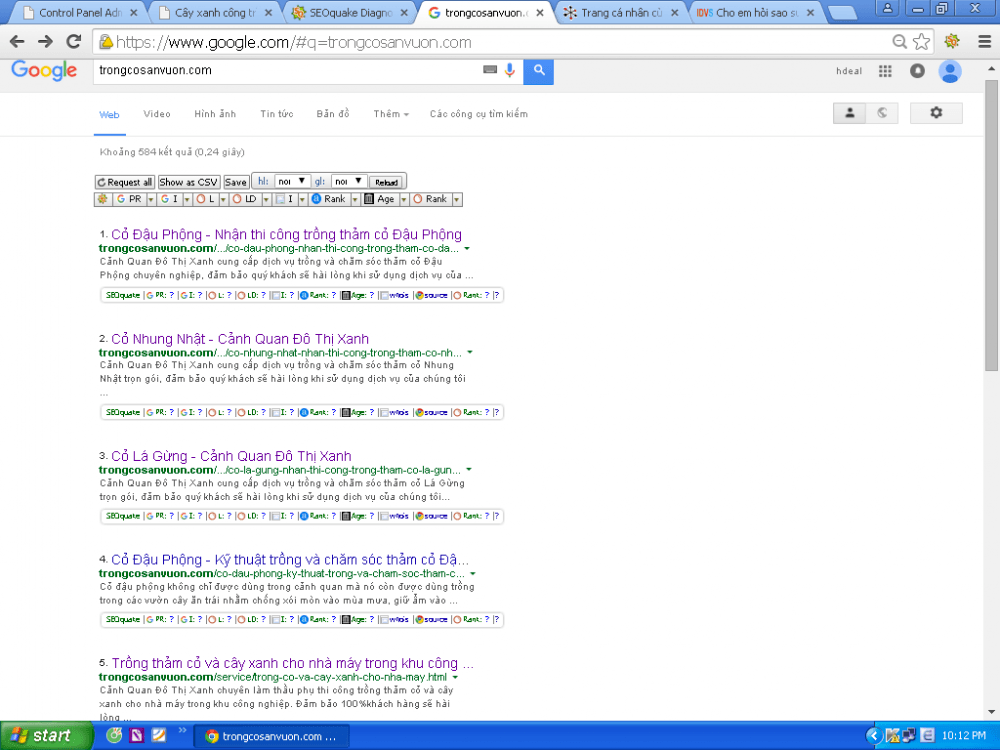Click Show as CSV button
Viewport: 1000px width, 750px height.
tap(189, 182)
